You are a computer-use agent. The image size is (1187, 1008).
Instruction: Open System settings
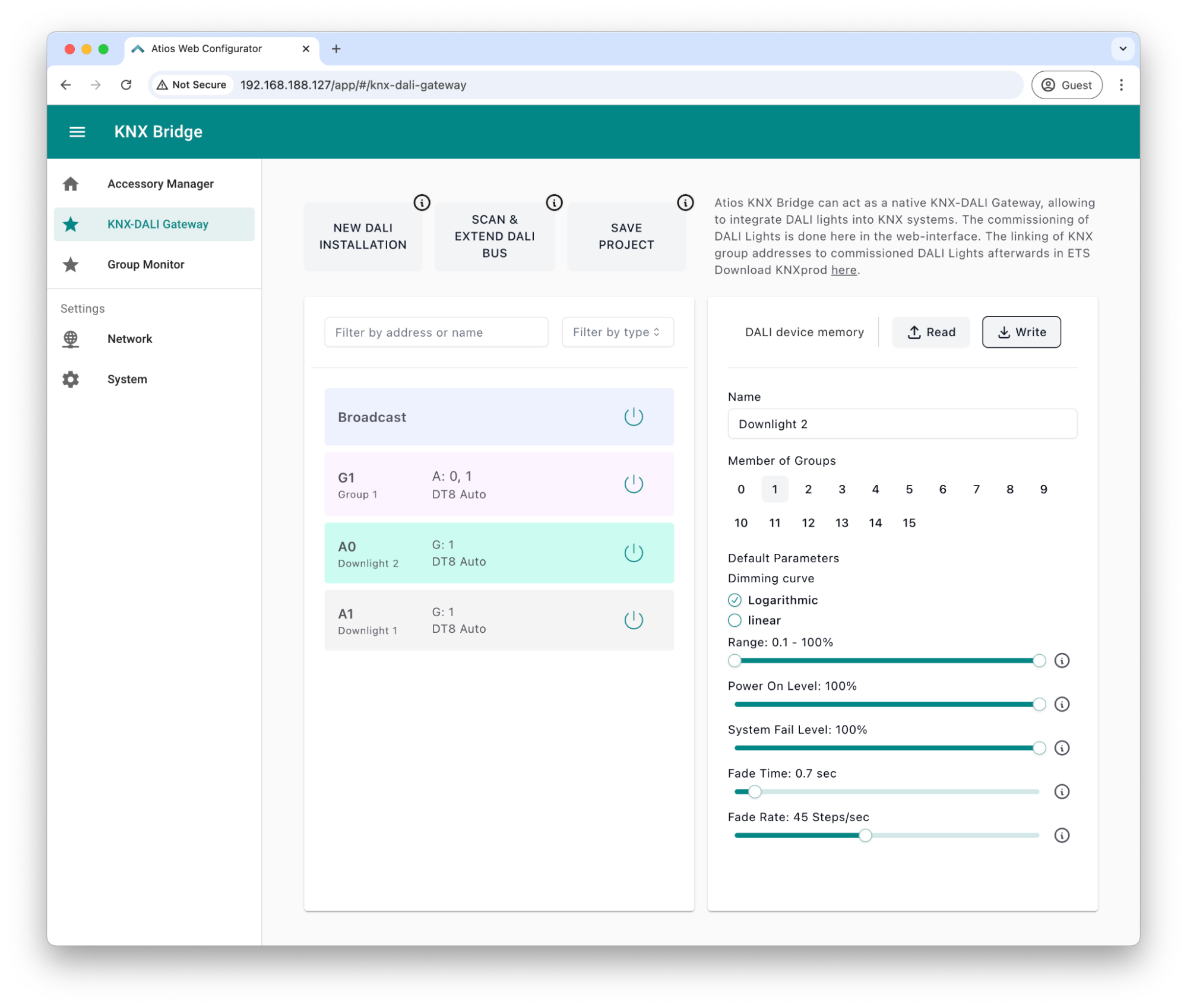tap(154, 379)
